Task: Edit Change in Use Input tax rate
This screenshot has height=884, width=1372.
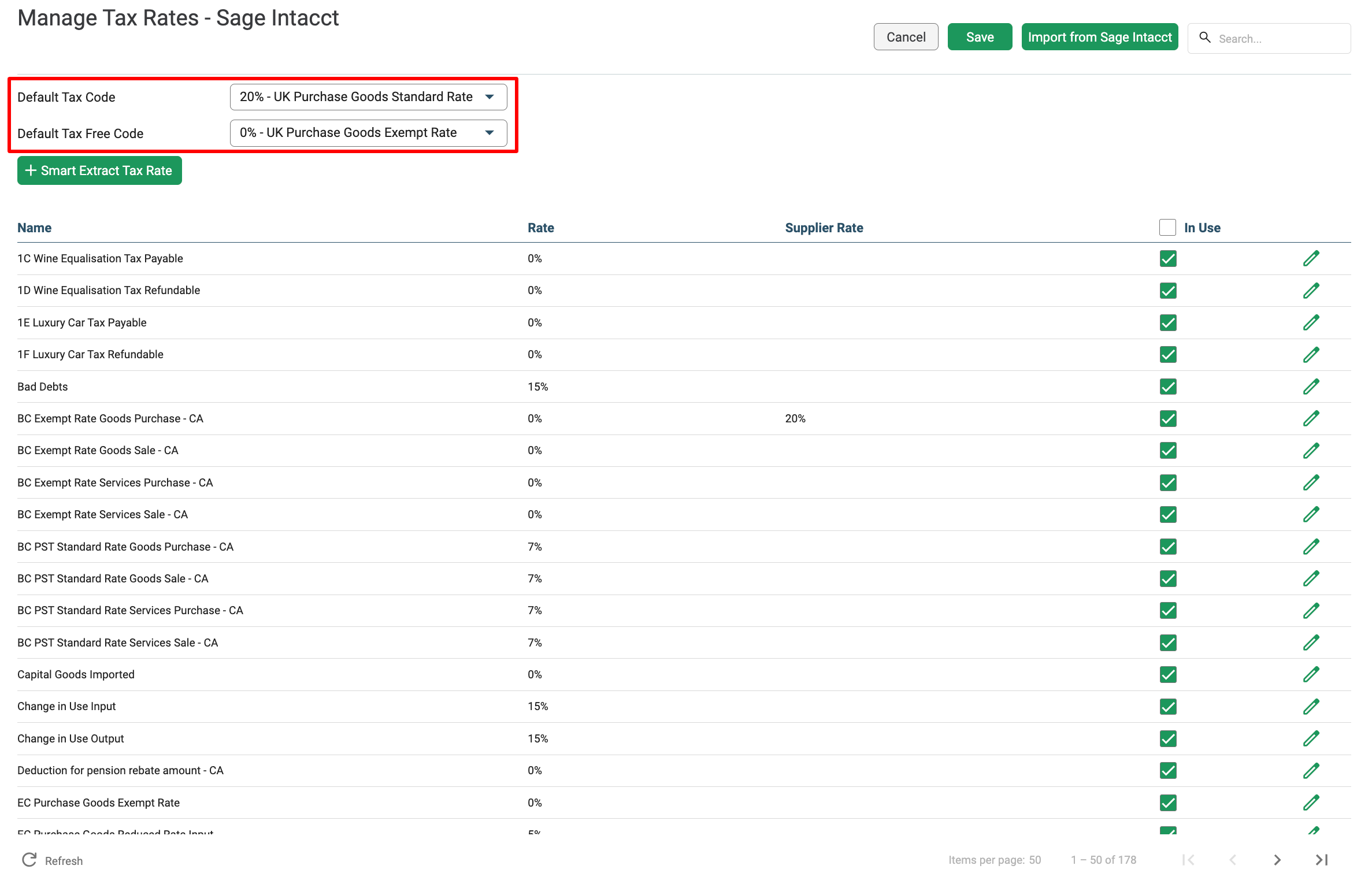Action: pos(1311,706)
